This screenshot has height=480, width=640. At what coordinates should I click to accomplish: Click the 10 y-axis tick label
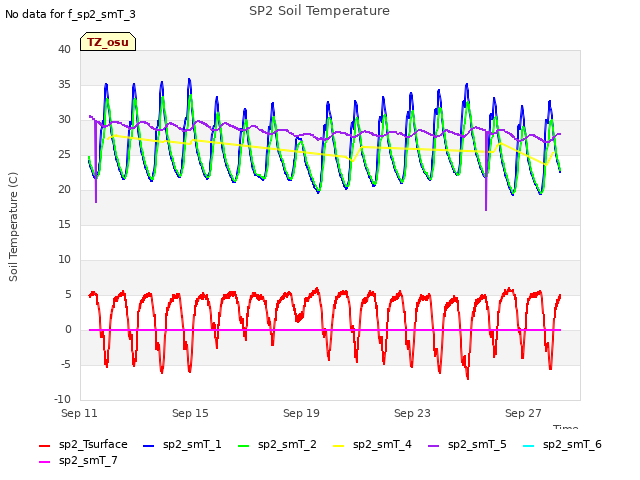coord(64,260)
